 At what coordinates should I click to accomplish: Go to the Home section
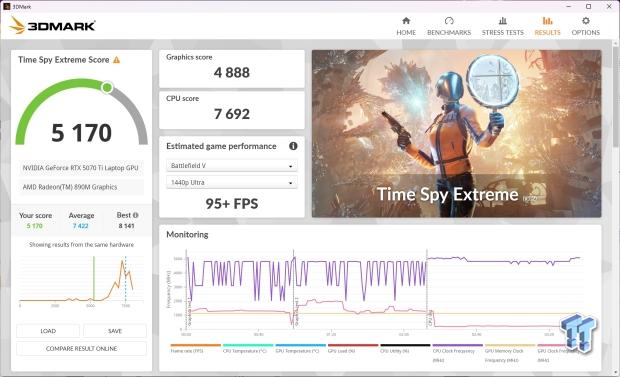406,26
